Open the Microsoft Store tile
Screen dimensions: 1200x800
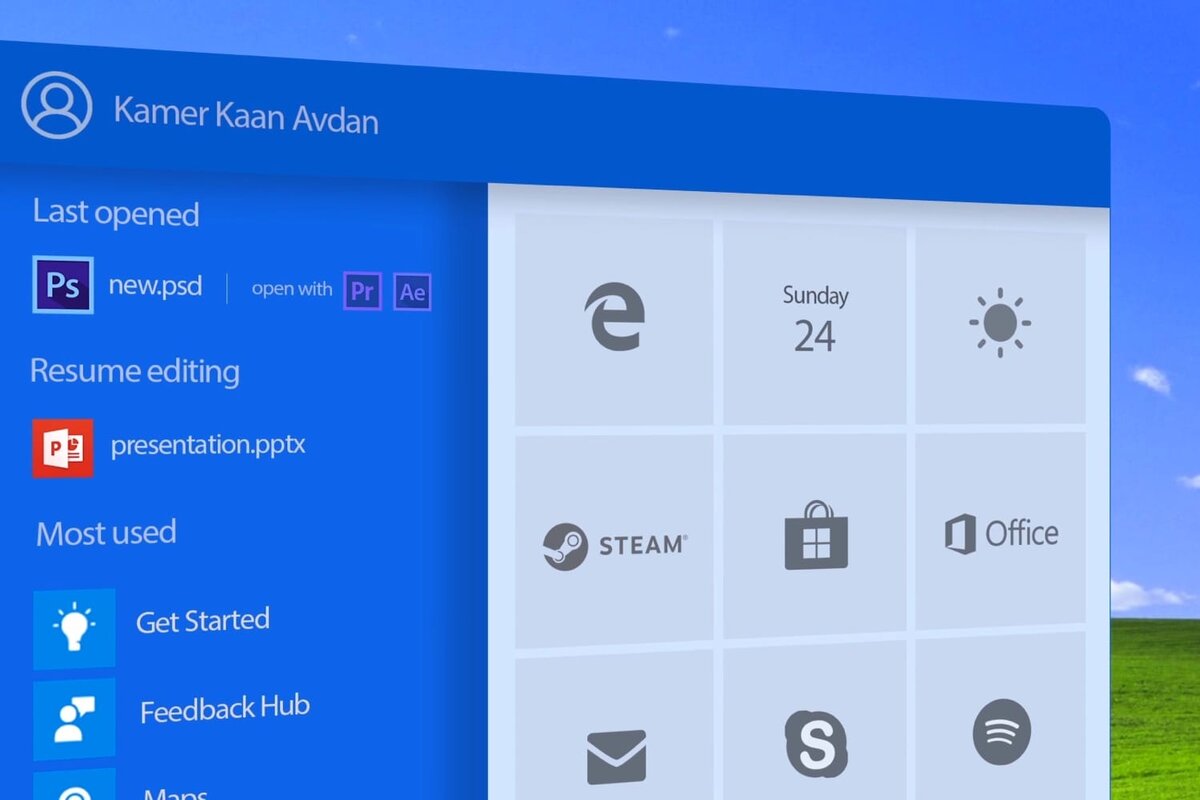(x=815, y=537)
